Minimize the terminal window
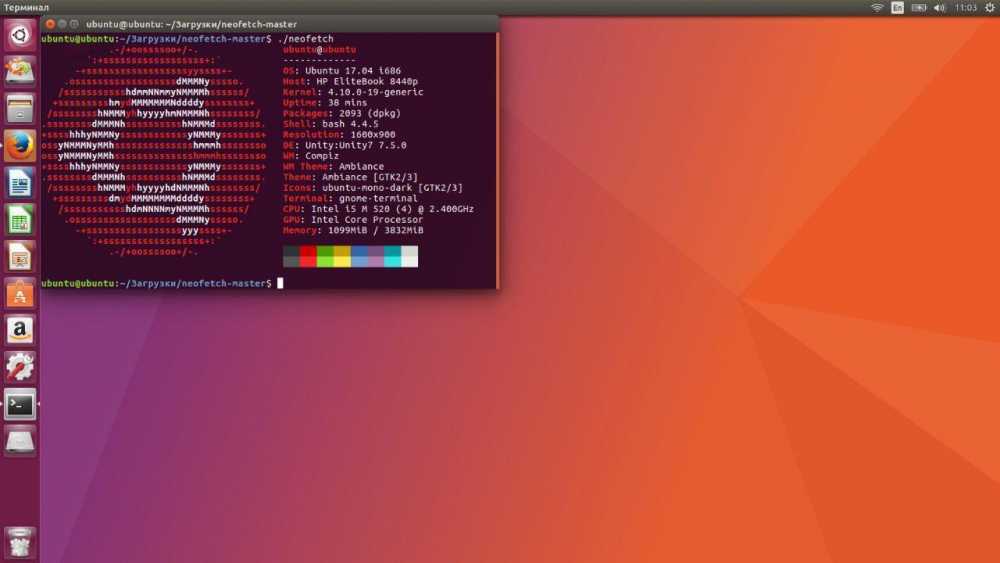This screenshot has width=1000, height=563. pyautogui.click(x=62, y=24)
